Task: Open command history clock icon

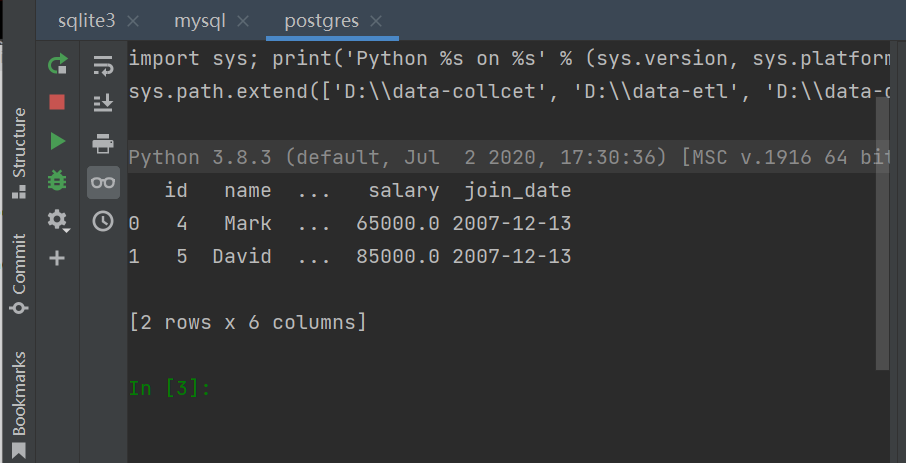Action: [103, 221]
